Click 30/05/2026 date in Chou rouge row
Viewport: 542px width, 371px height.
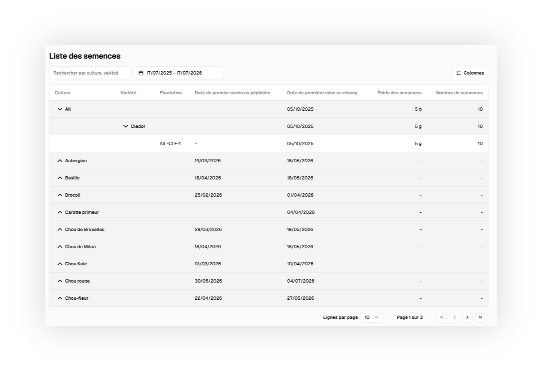click(x=208, y=281)
